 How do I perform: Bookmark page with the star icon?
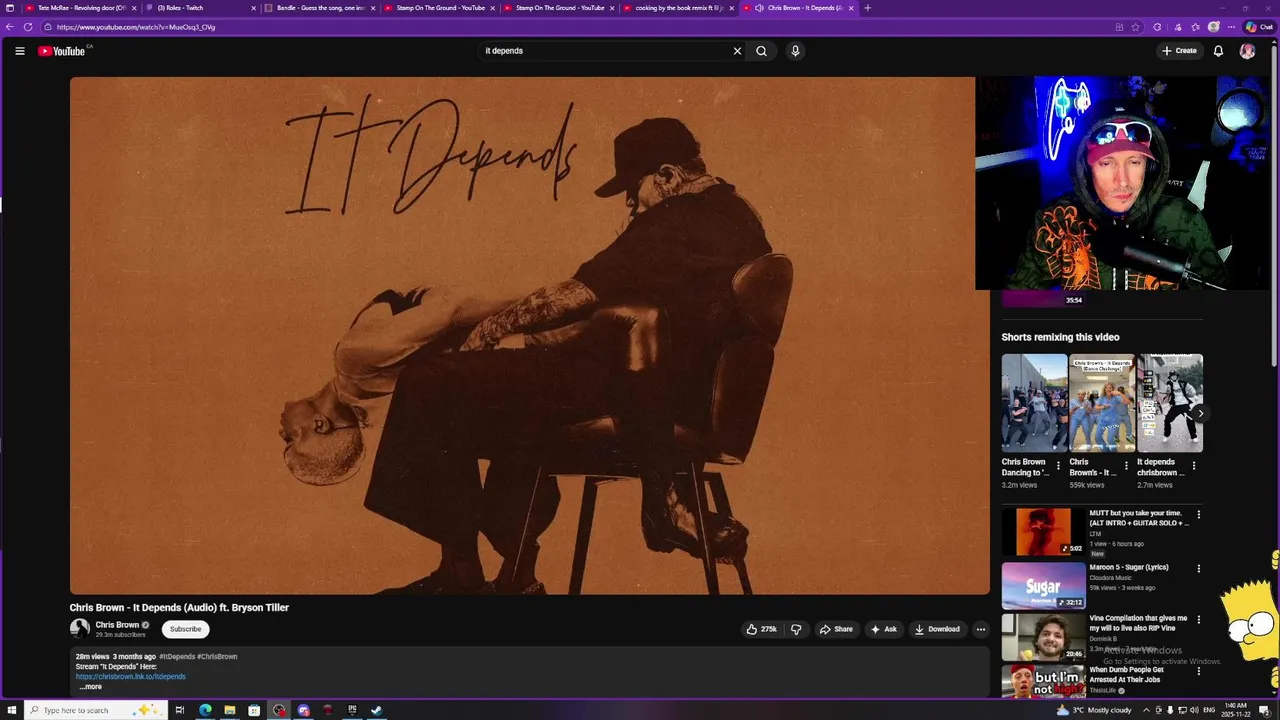[x=1135, y=27]
